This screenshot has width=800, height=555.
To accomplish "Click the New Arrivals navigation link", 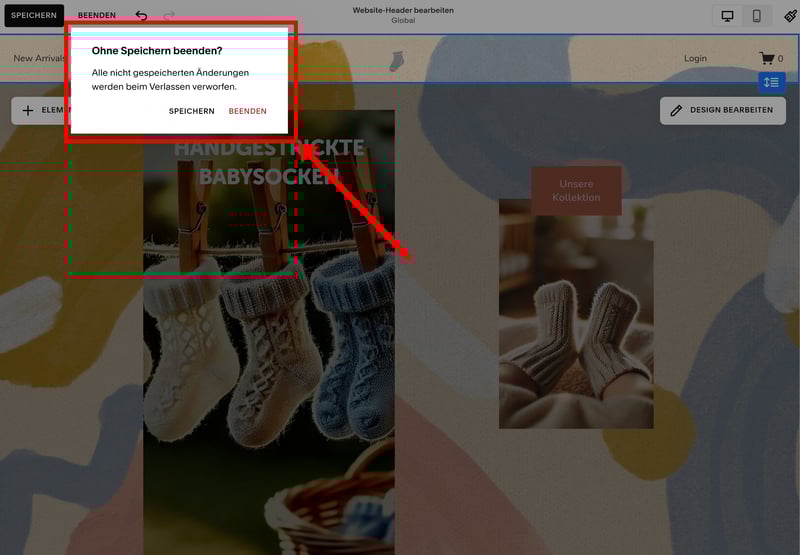I will coord(39,58).
